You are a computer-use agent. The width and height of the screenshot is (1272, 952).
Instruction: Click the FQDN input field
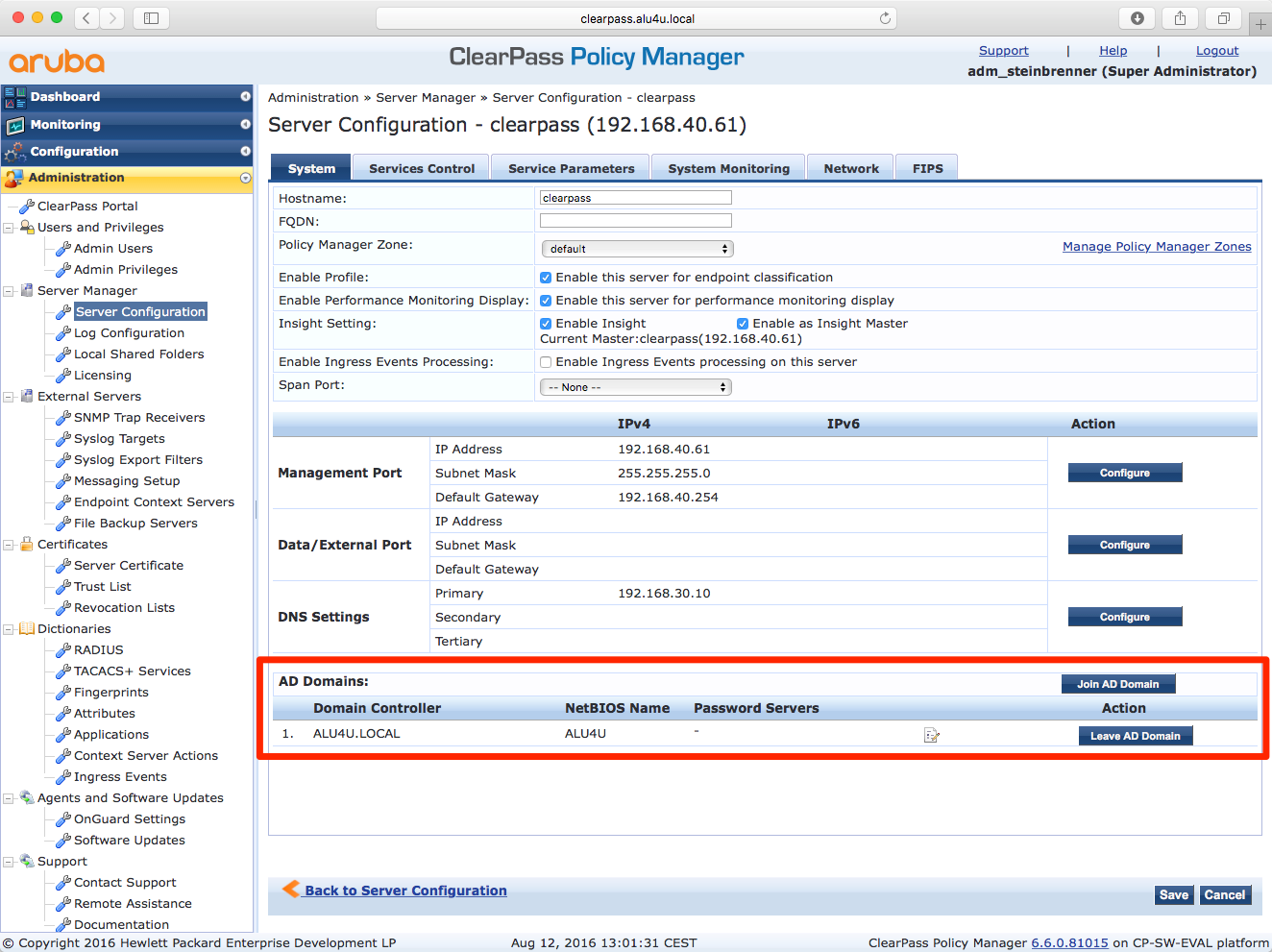pos(636,221)
